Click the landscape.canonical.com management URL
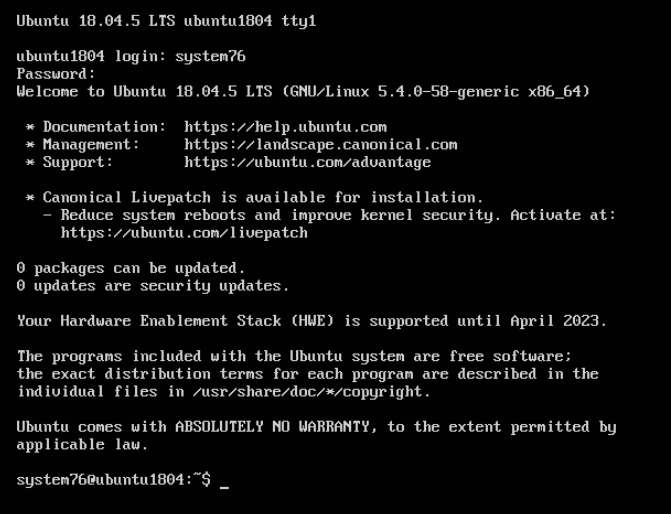Screen dimensions: 671x514 click(x=320, y=144)
